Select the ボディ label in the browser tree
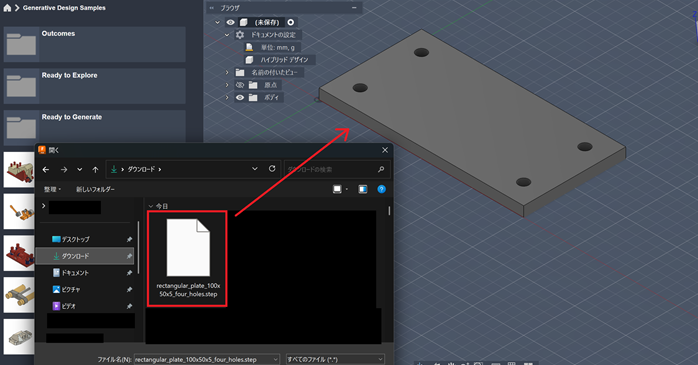The width and height of the screenshot is (698, 365). click(x=271, y=97)
